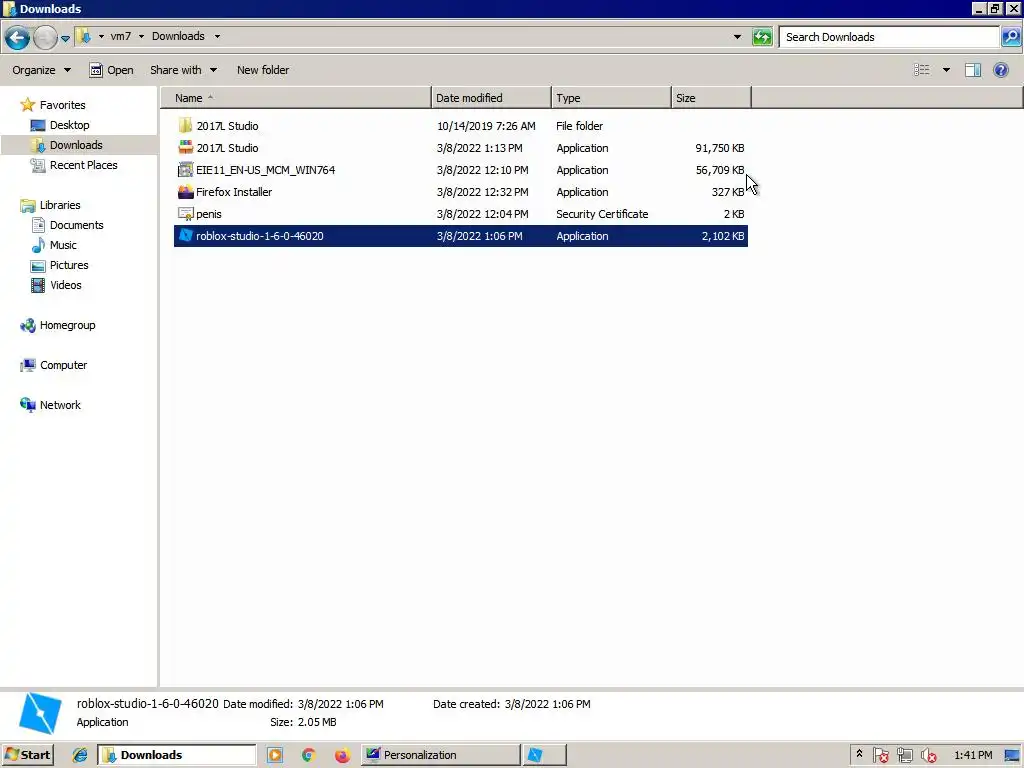Open the Videos library

click(65, 285)
